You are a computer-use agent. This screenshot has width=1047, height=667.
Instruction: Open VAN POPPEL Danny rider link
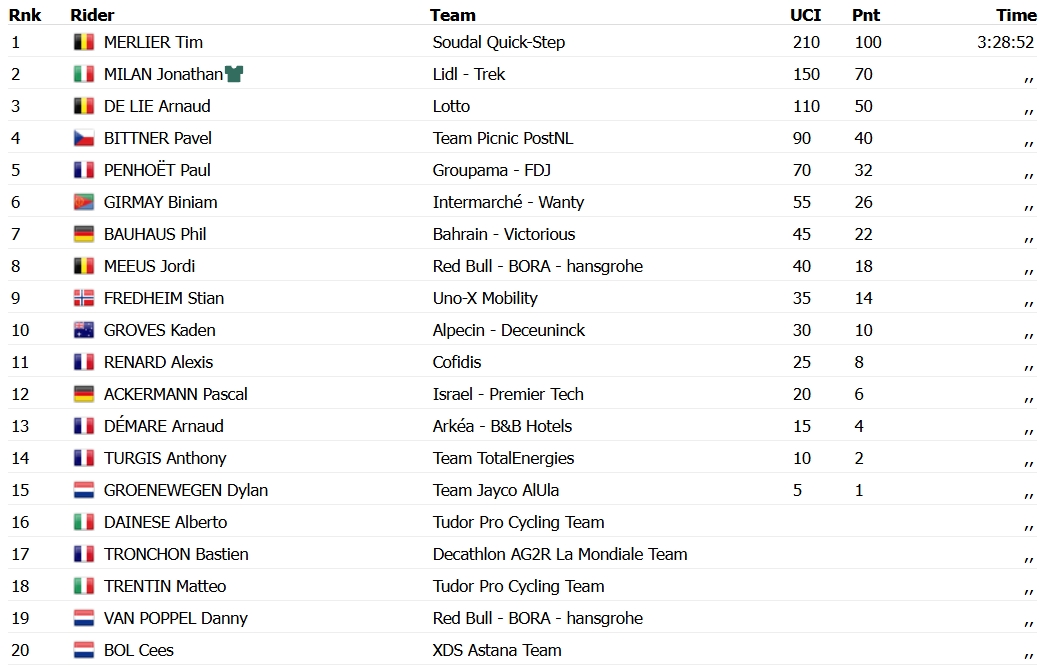176,618
